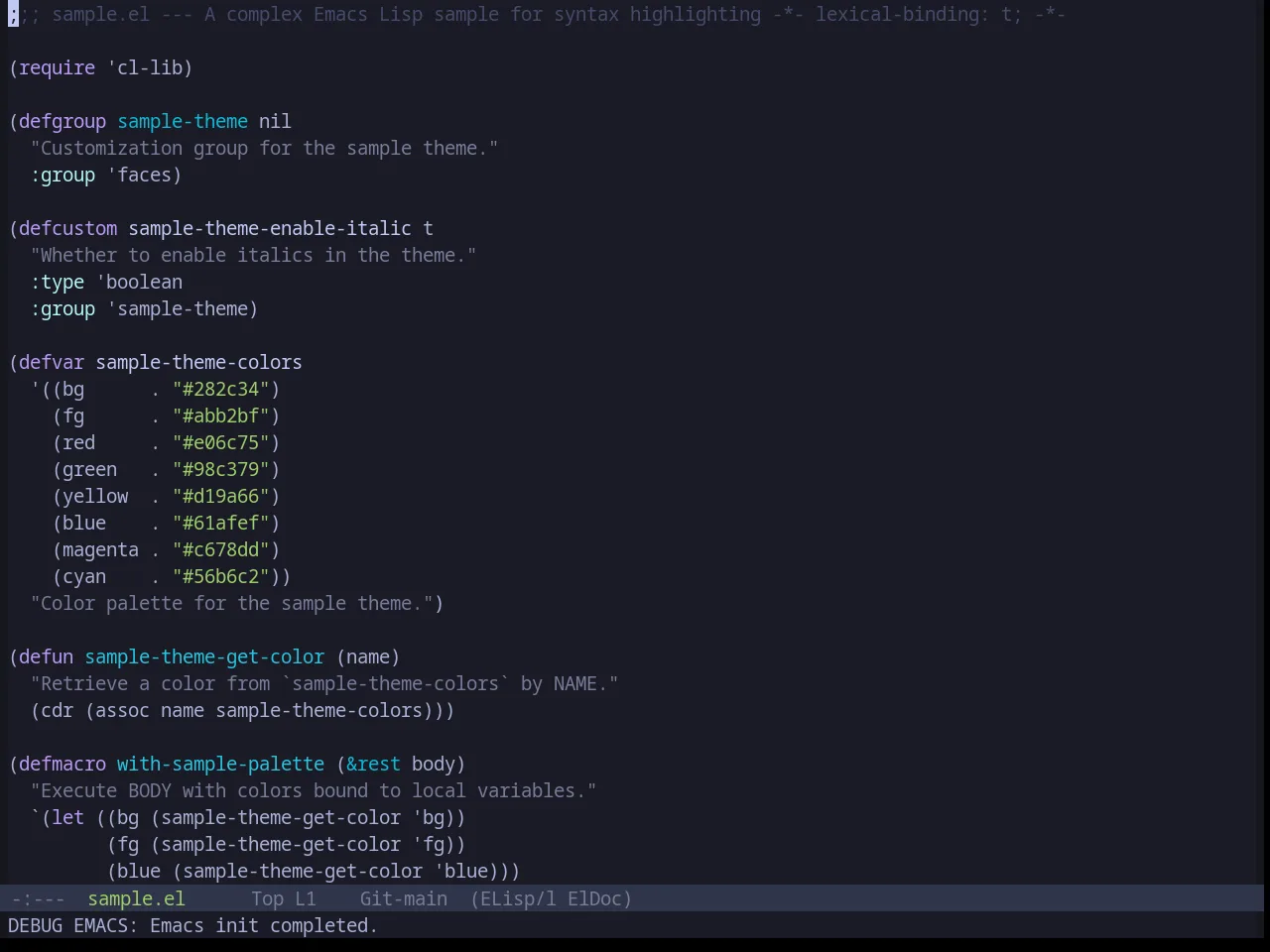This screenshot has height=952, width=1270.
Task: Click the color string "#61afef"
Action: click(220, 523)
